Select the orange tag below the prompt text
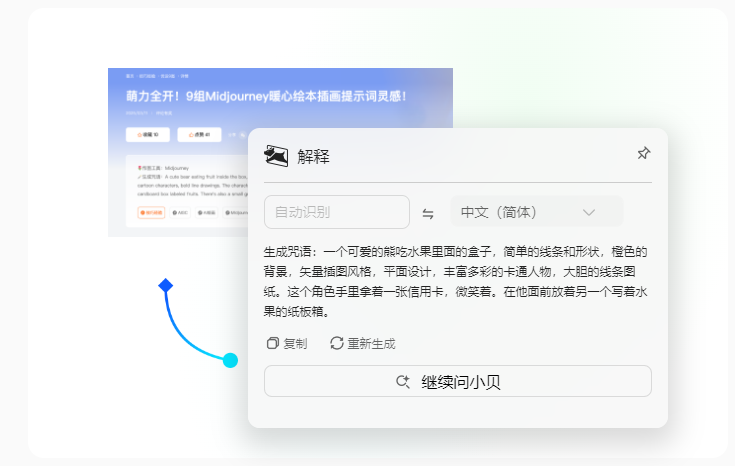 (x=151, y=212)
